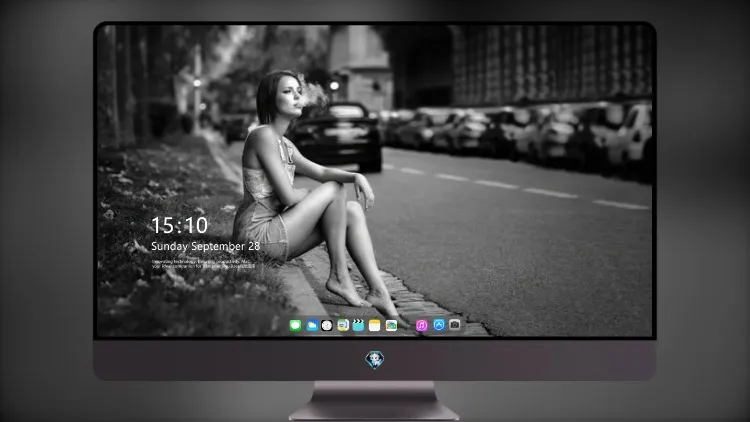
Task: Click the 15:10 clock widget
Action: coord(179,225)
